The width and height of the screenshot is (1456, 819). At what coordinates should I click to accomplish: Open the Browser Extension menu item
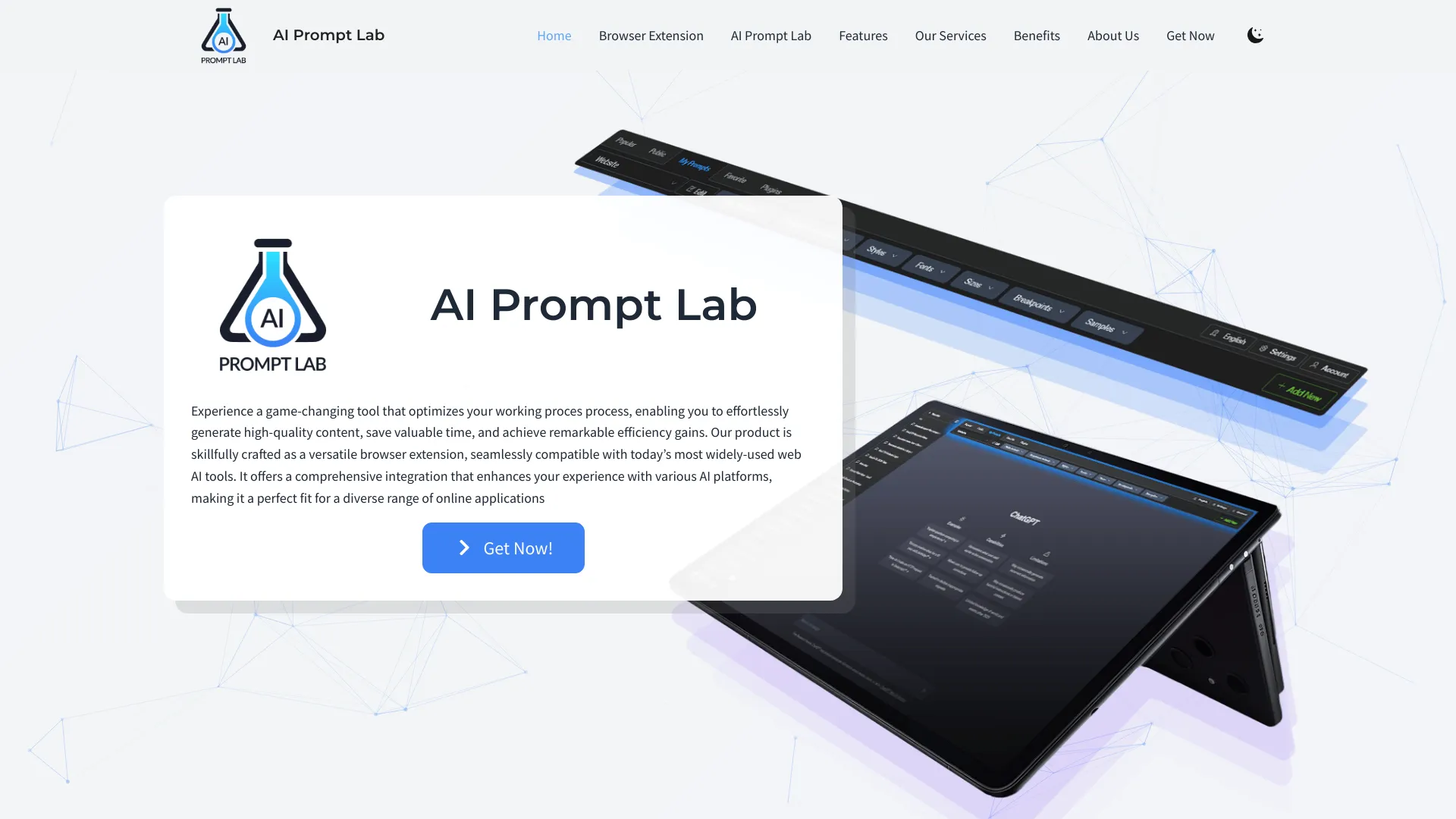(651, 35)
